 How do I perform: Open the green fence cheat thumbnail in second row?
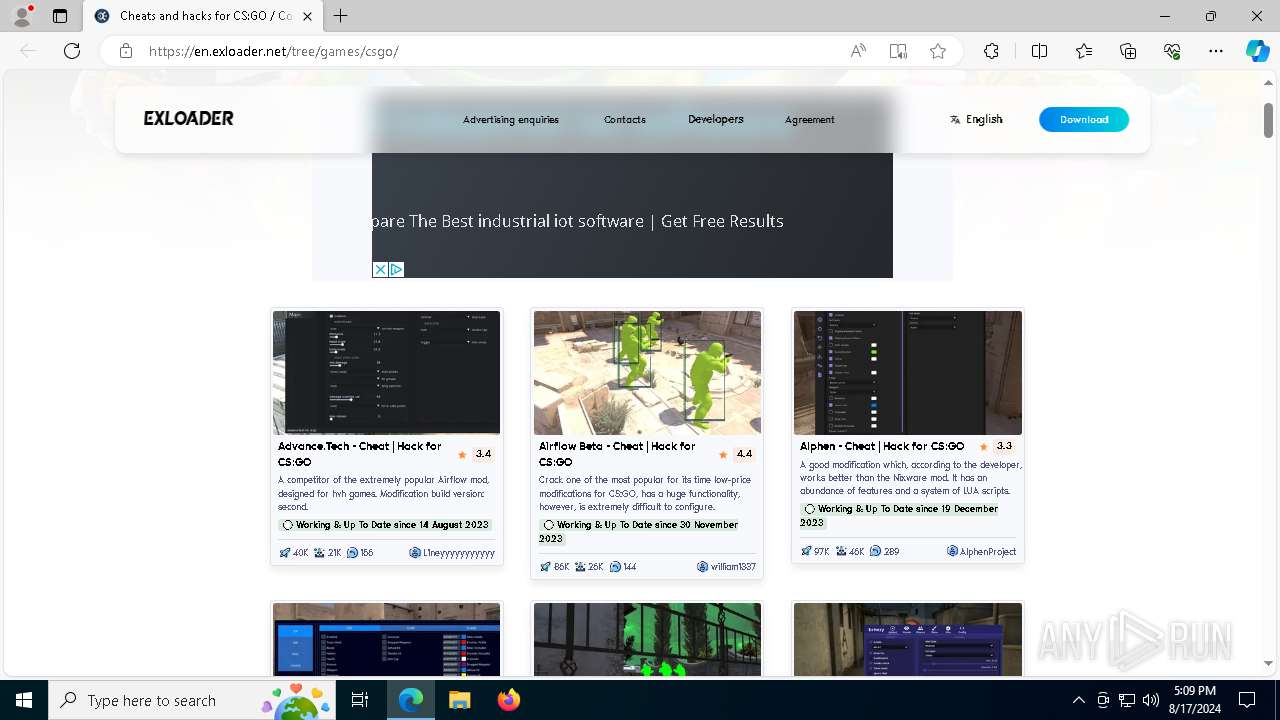click(x=647, y=639)
